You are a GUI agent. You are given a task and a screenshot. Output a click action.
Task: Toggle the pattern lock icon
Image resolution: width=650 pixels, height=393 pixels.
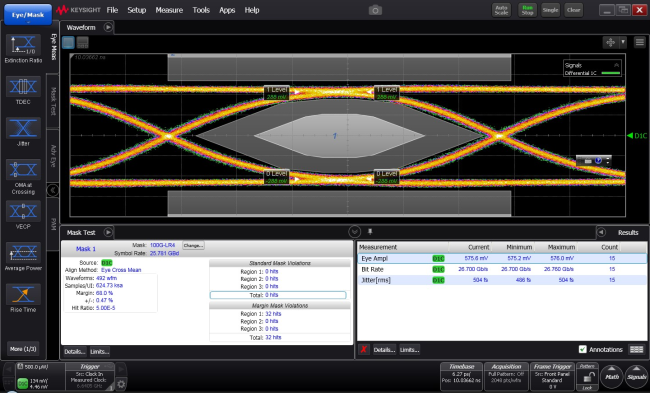[x=587, y=377]
